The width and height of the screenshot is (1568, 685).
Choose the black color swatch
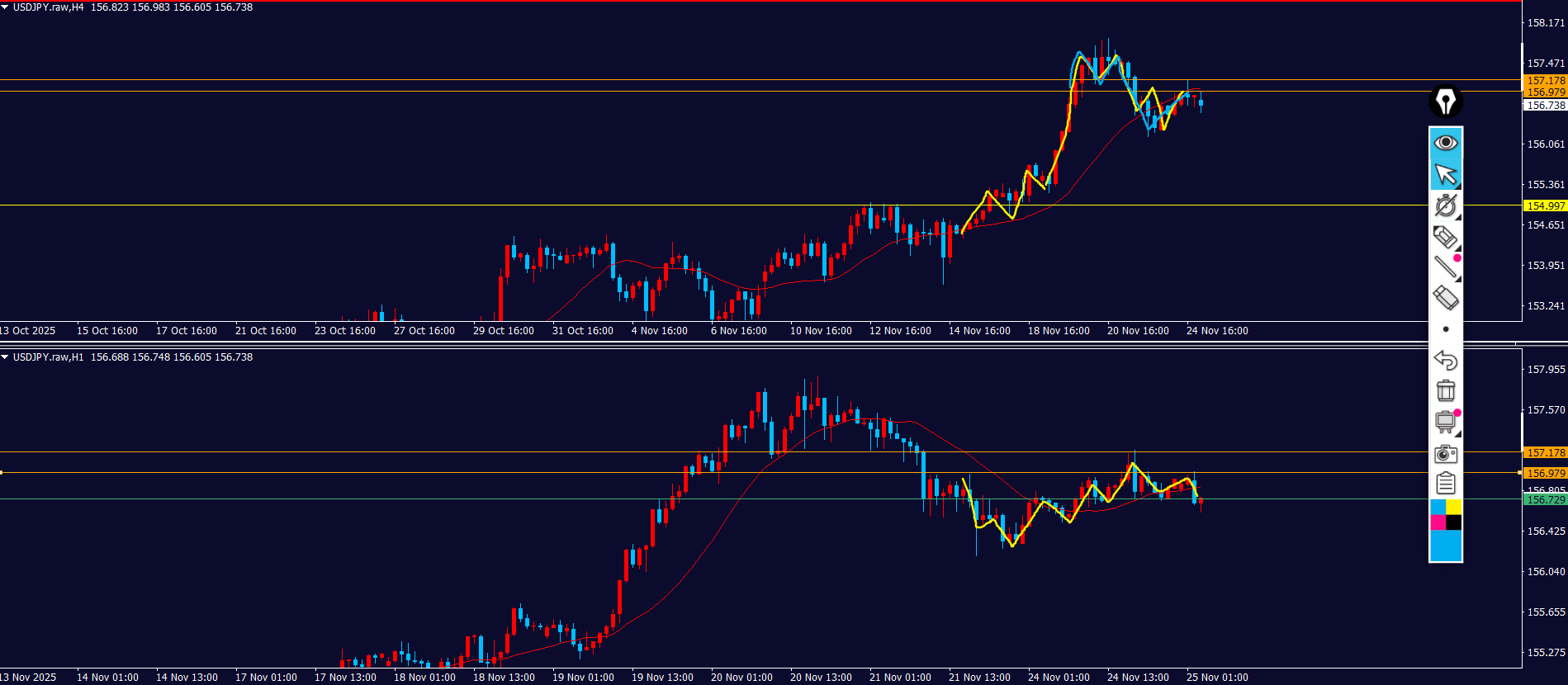point(1454,522)
